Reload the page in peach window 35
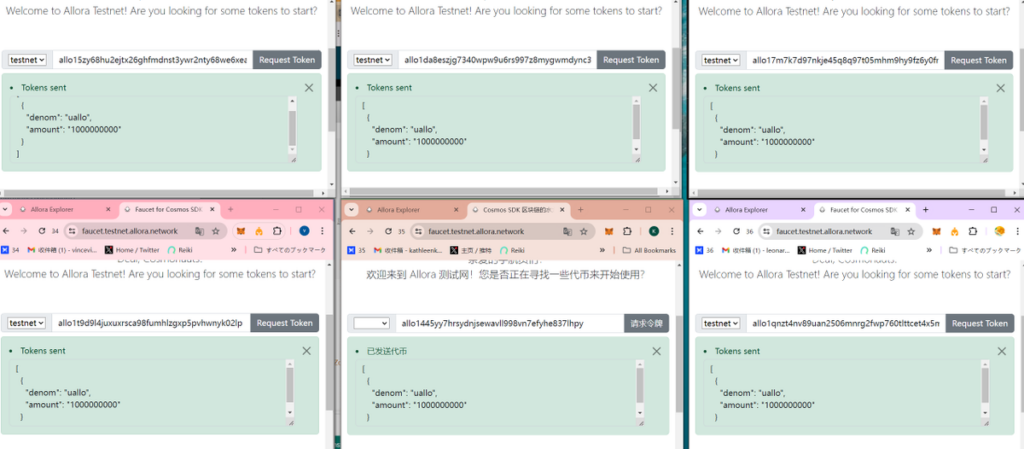This screenshot has width=1024, height=449. (x=389, y=231)
